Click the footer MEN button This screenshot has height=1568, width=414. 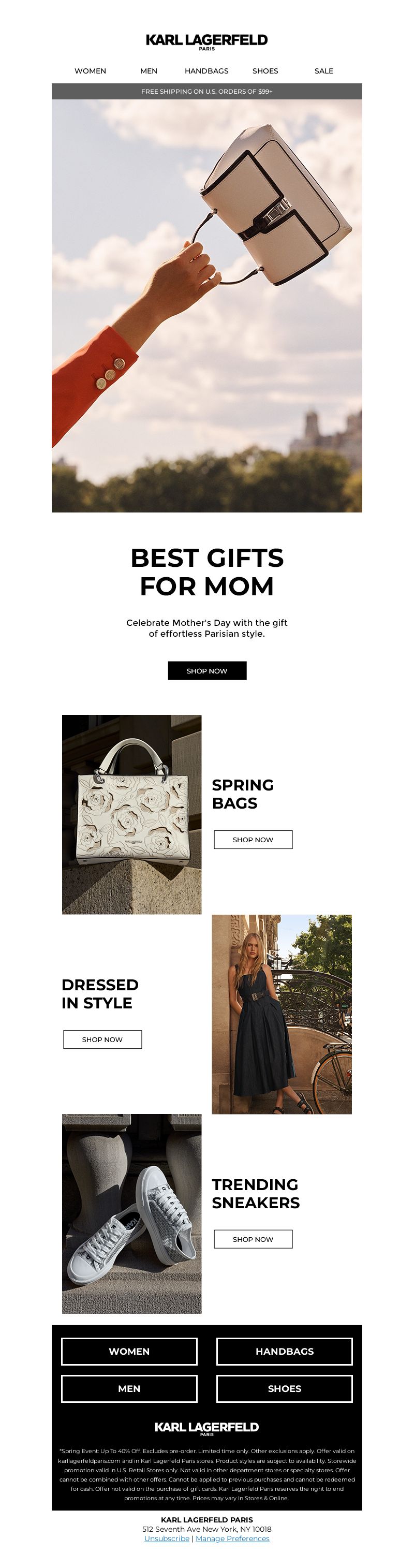[129, 1388]
